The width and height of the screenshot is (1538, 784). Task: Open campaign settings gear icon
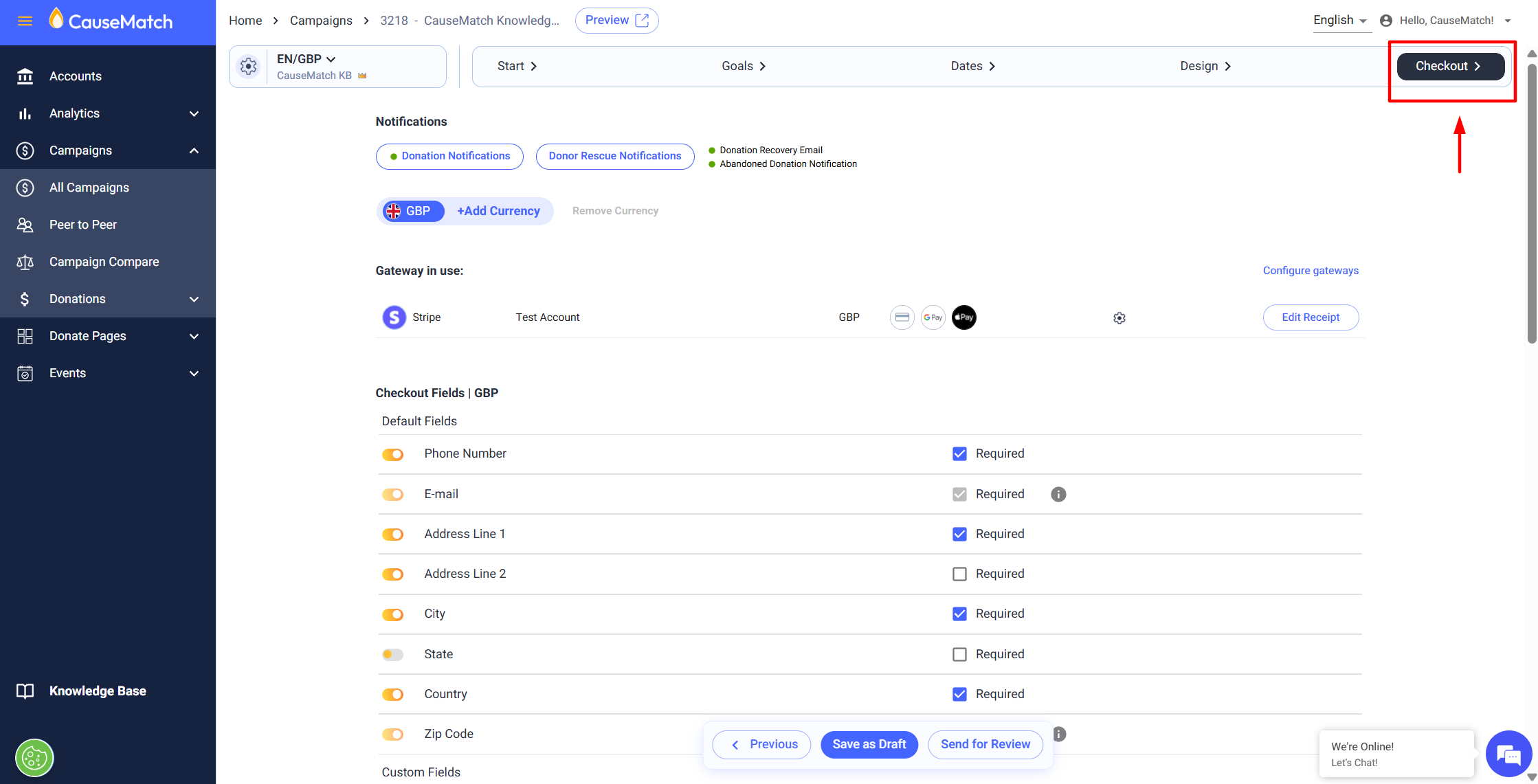tap(248, 67)
